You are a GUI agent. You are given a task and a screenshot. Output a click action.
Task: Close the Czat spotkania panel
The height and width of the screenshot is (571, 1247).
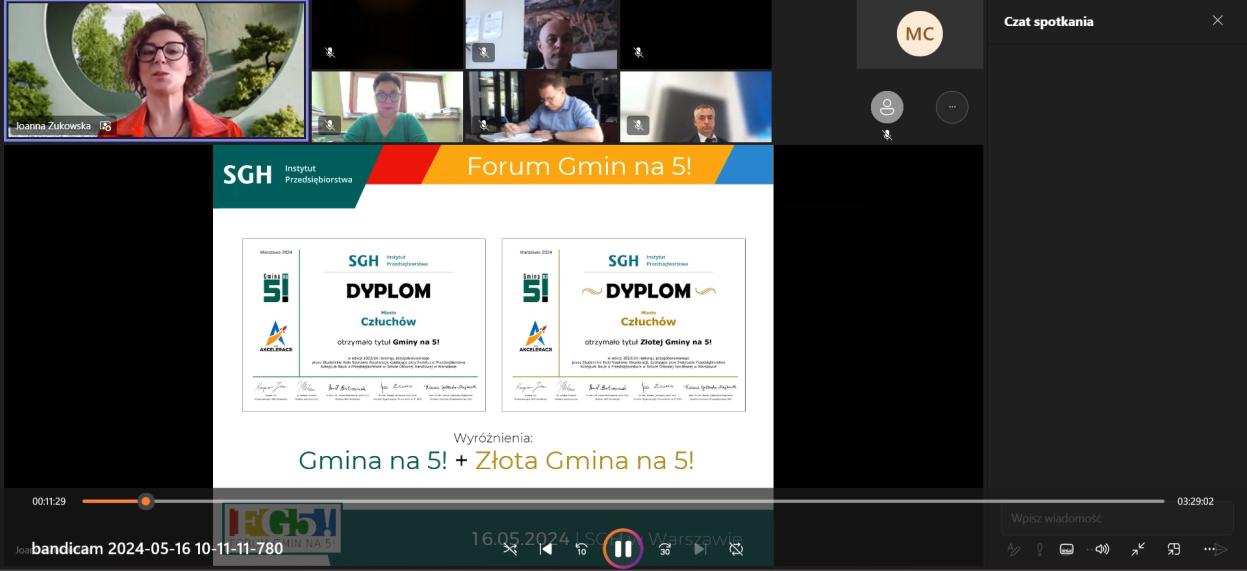pyautogui.click(x=1217, y=20)
